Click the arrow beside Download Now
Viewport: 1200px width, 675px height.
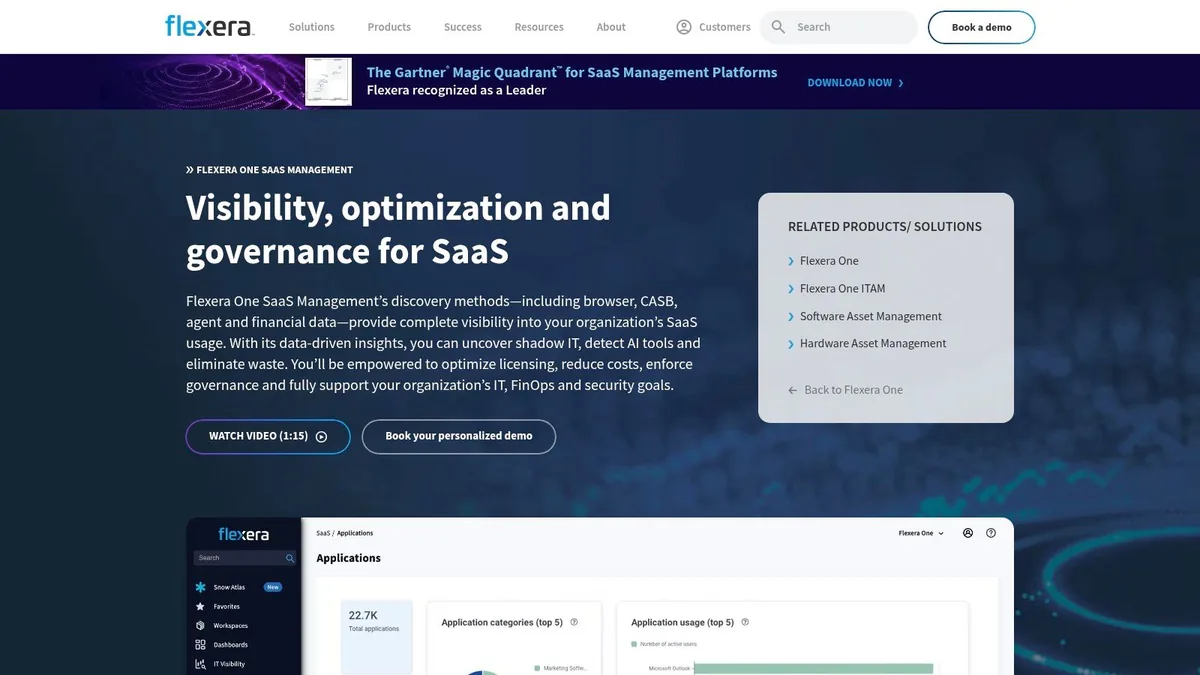901,83
